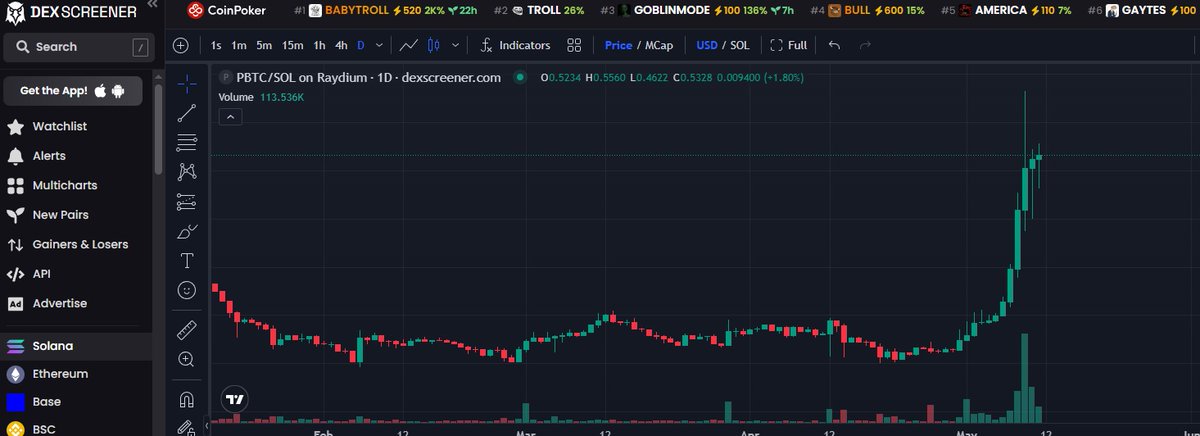Click the Get the App button

coord(72,91)
